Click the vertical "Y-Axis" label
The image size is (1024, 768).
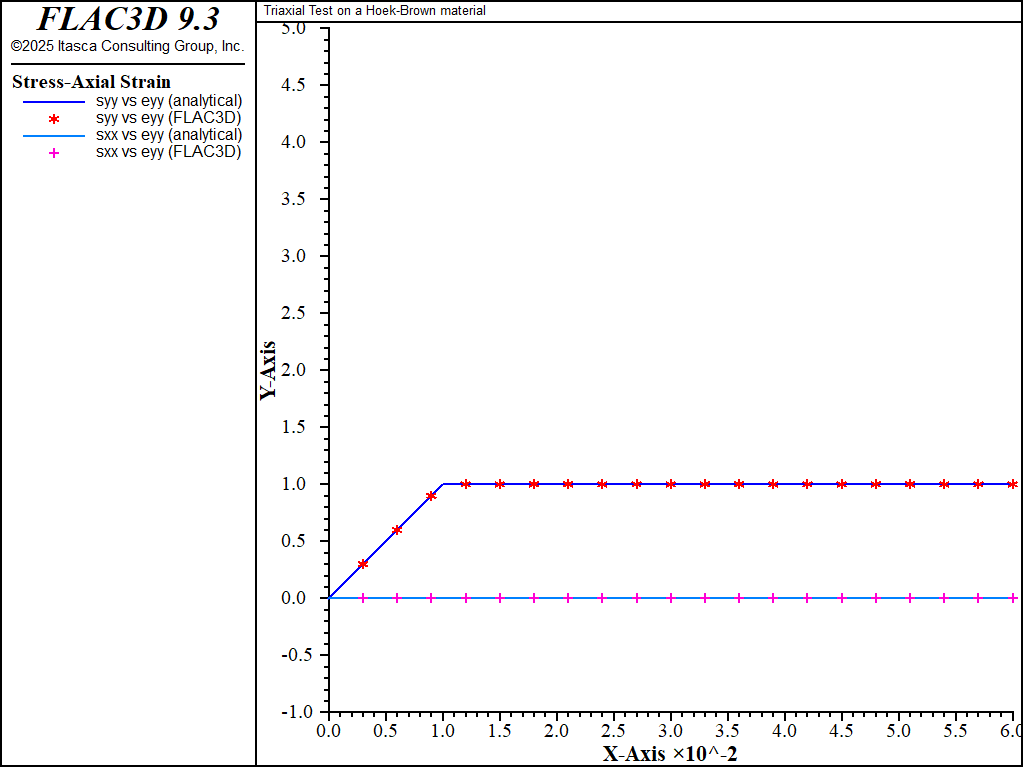268,371
